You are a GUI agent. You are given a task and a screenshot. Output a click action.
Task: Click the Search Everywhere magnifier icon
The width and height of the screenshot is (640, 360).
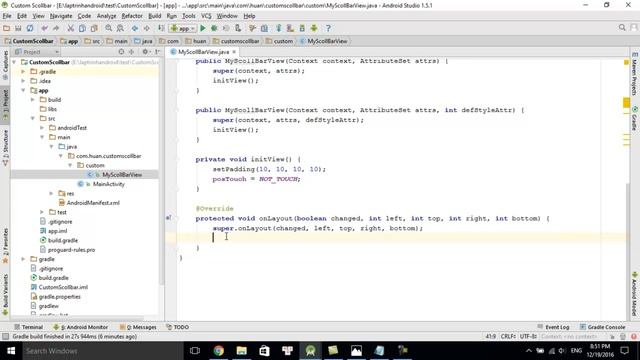[622, 27]
